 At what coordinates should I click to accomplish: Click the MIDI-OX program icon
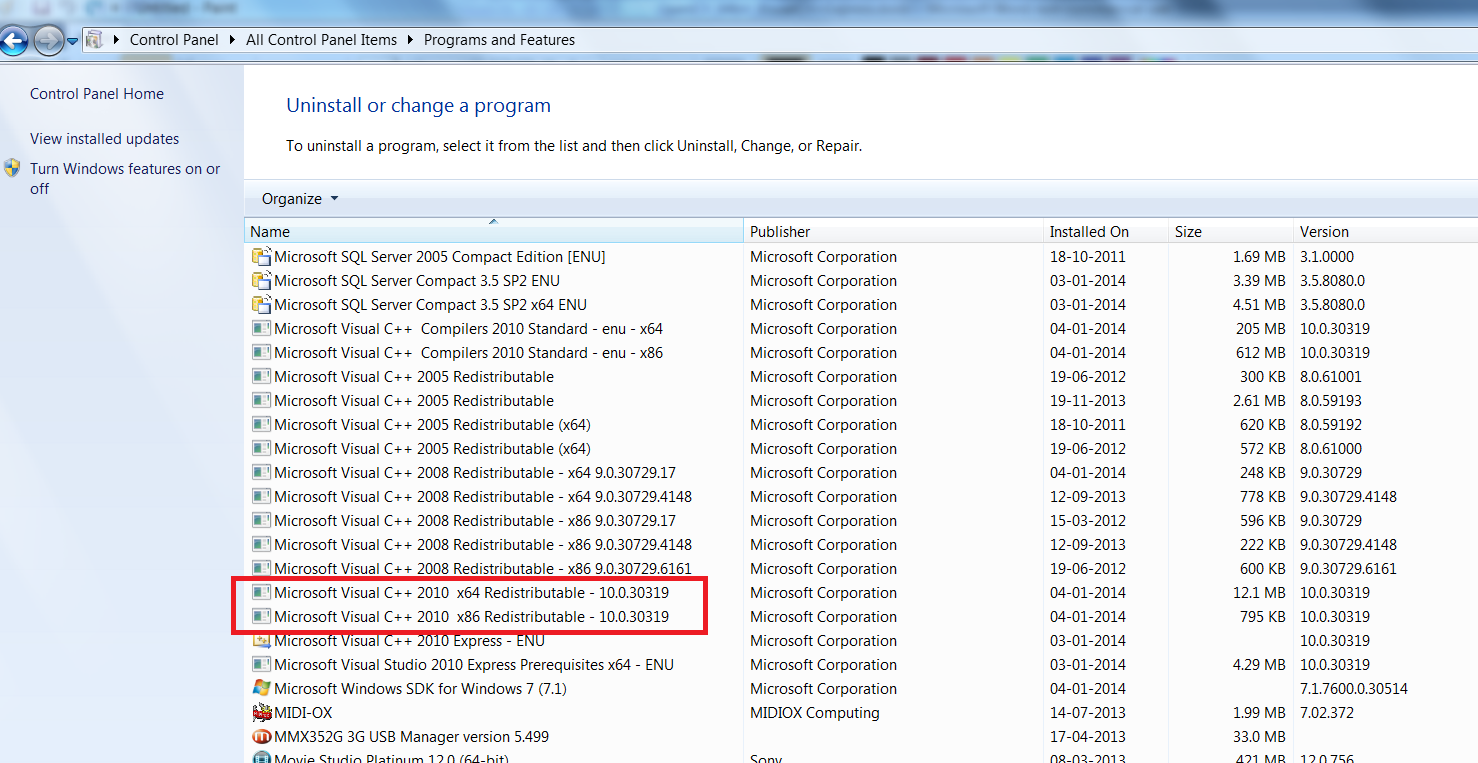point(261,713)
